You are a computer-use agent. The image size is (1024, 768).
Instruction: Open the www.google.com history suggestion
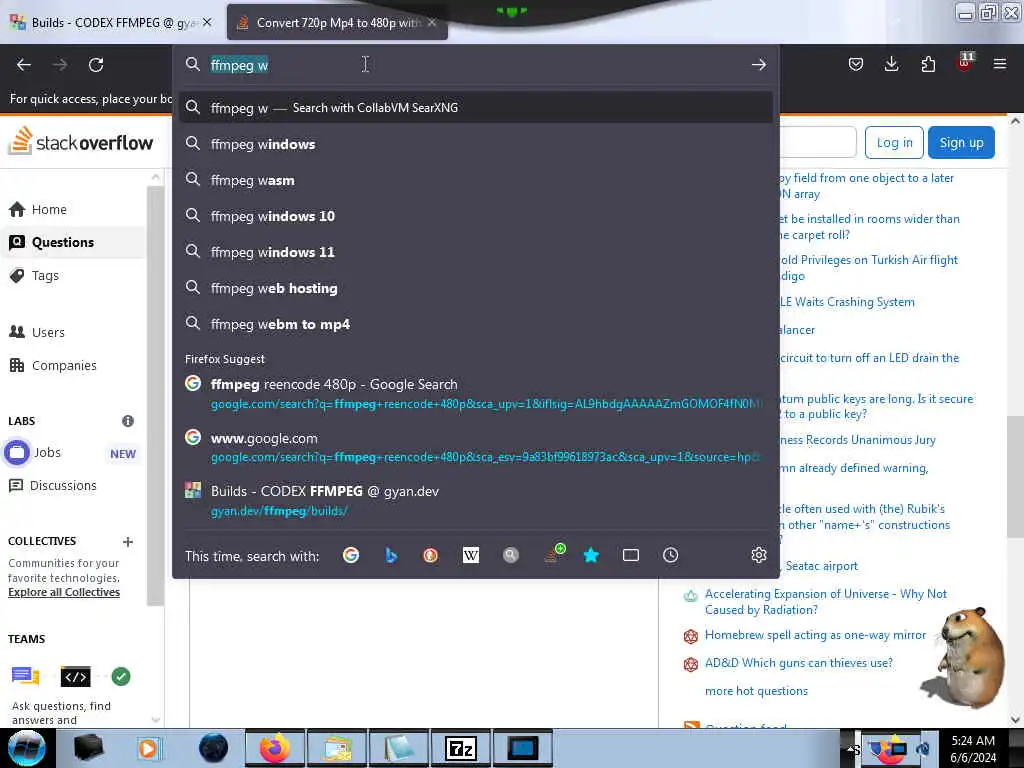point(475,447)
